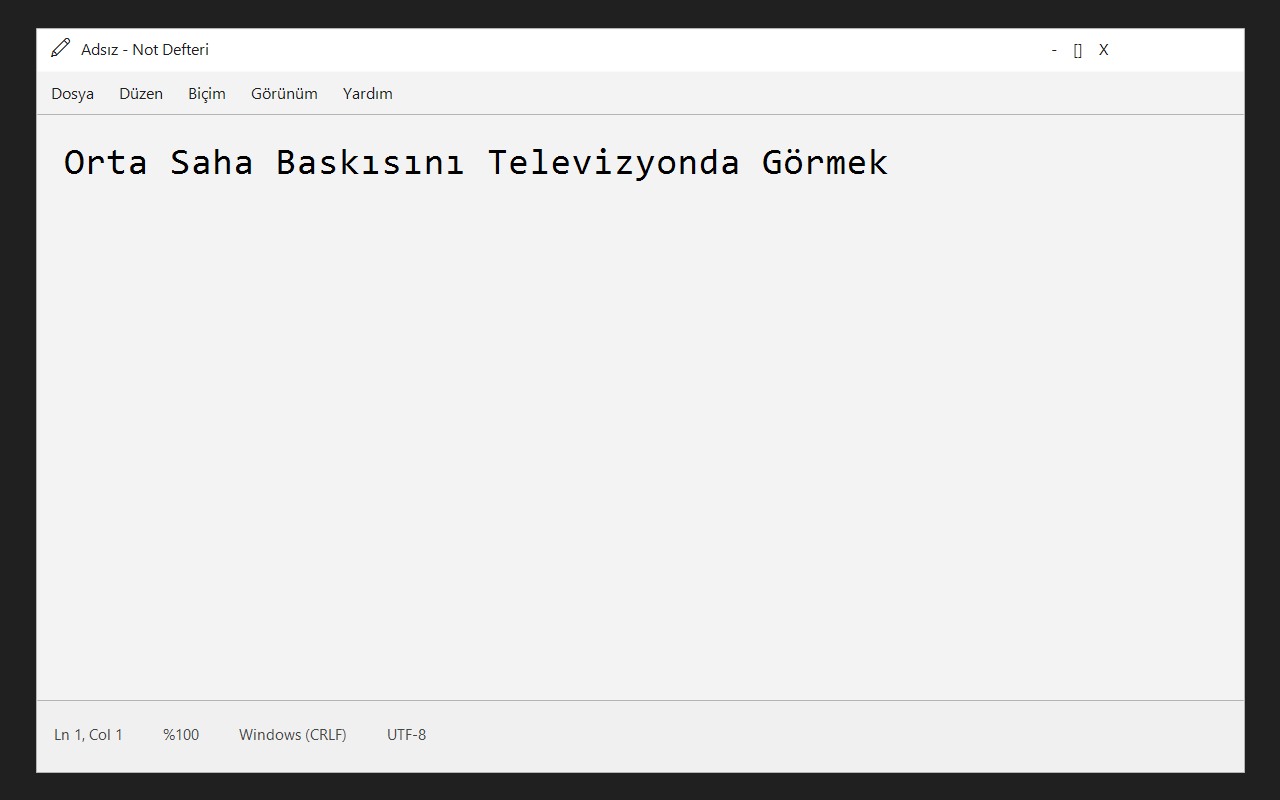This screenshot has height=800, width=1280.
Task: Open the Görünüm menu
Action: pos(284,94)
